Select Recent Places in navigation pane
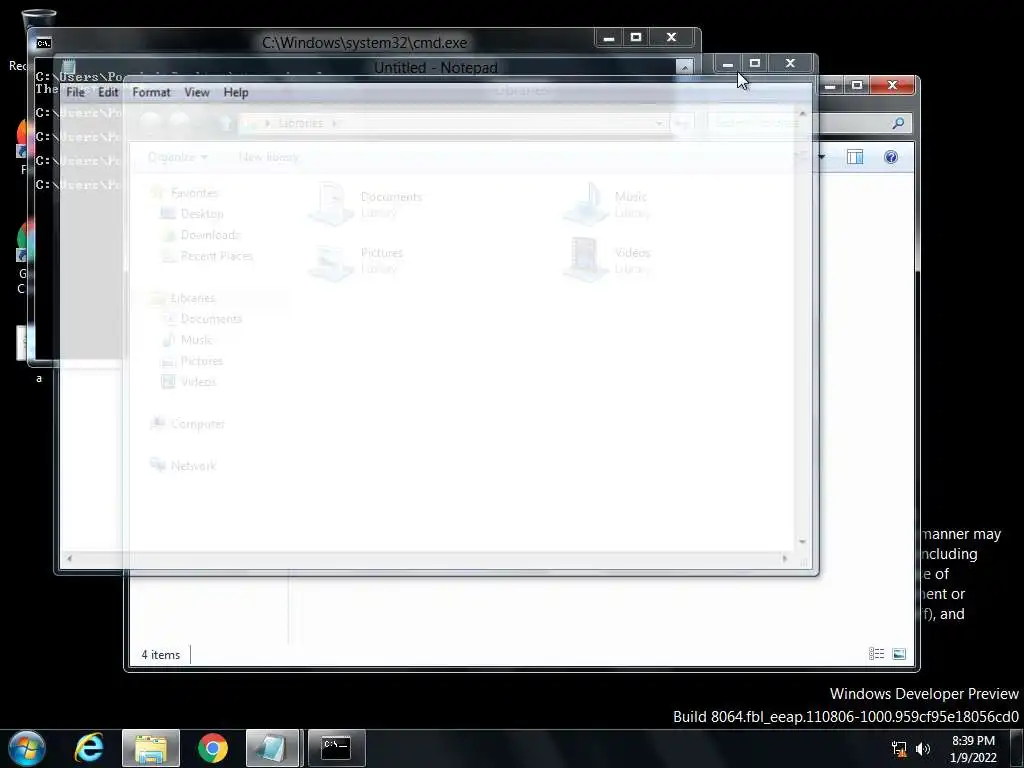Image resolution: width=1024 pixels, height=768 pixels. pyautogui.click(x=206, y=255)
